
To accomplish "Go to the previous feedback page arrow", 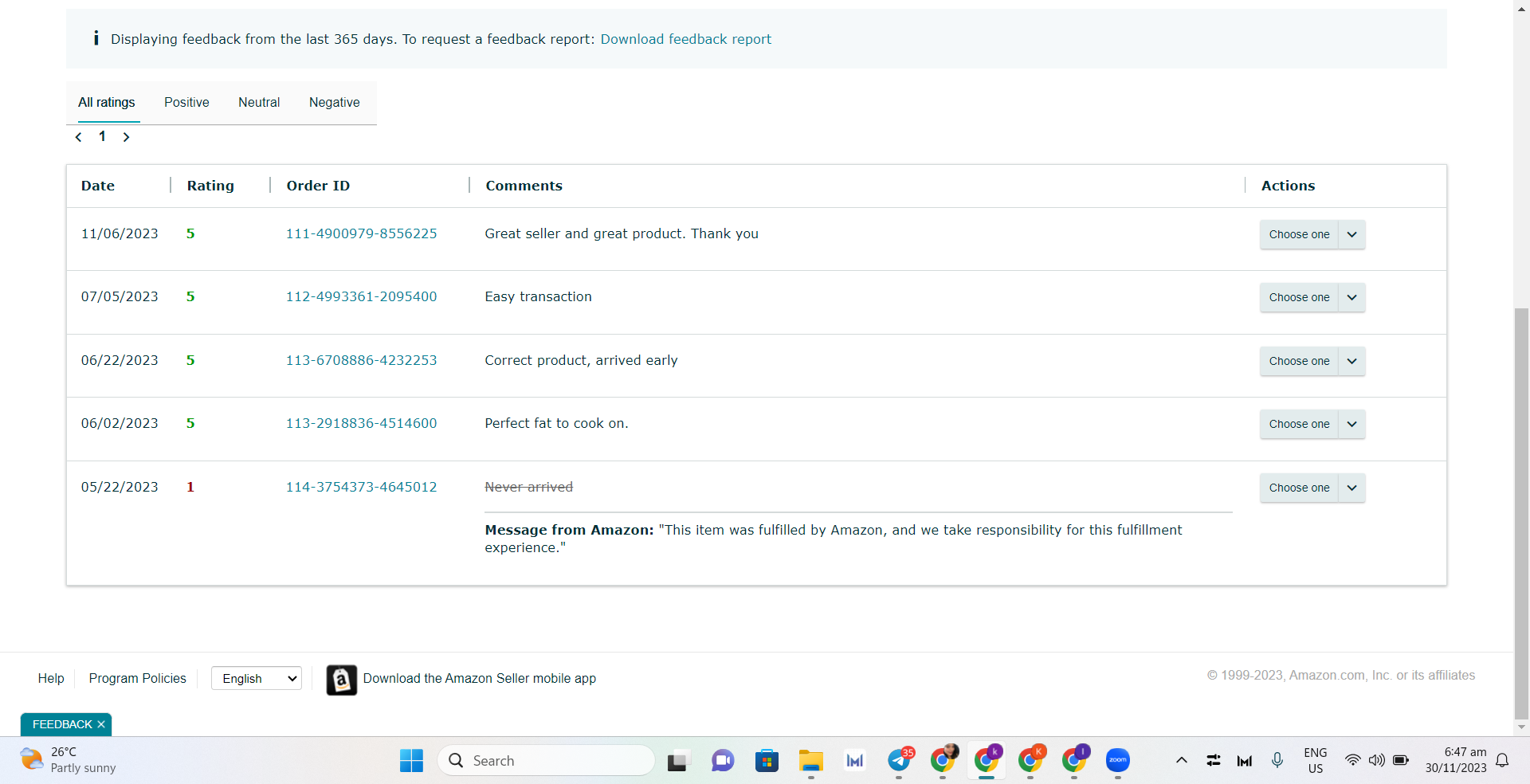I will [x=78, y=137].
